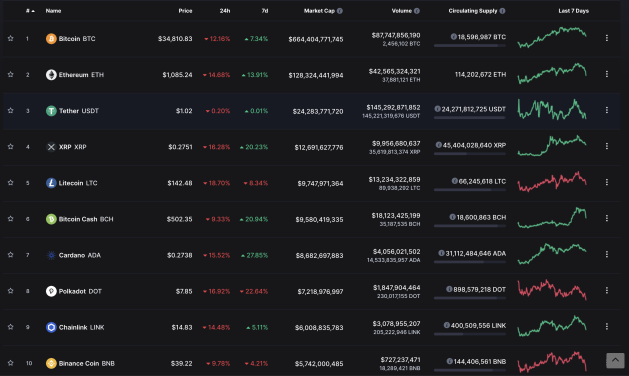
Task: Open the Tether row three-dot menu
Action: [x=607, y=110]
